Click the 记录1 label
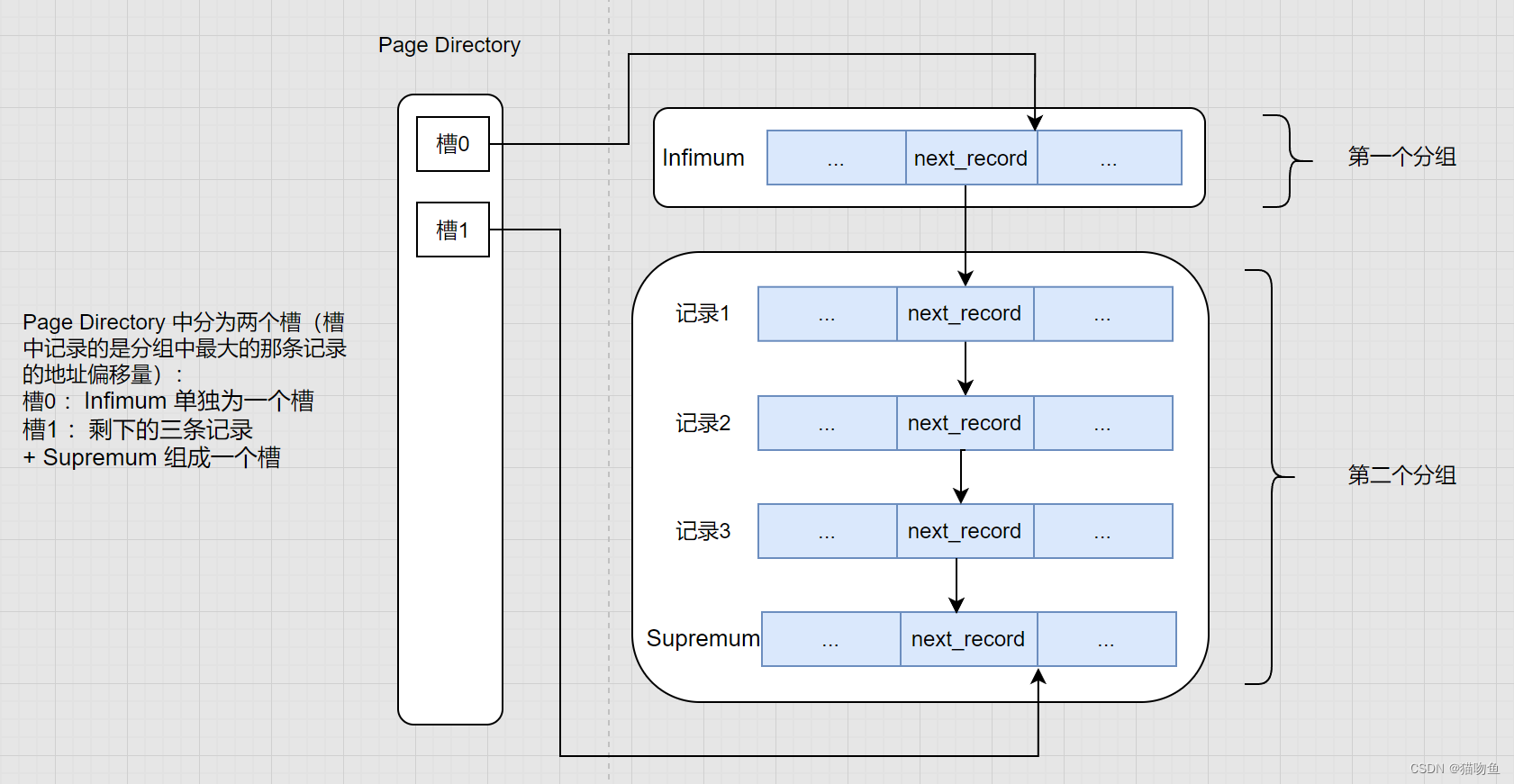The image size is (1514, 784). (703, 313)
